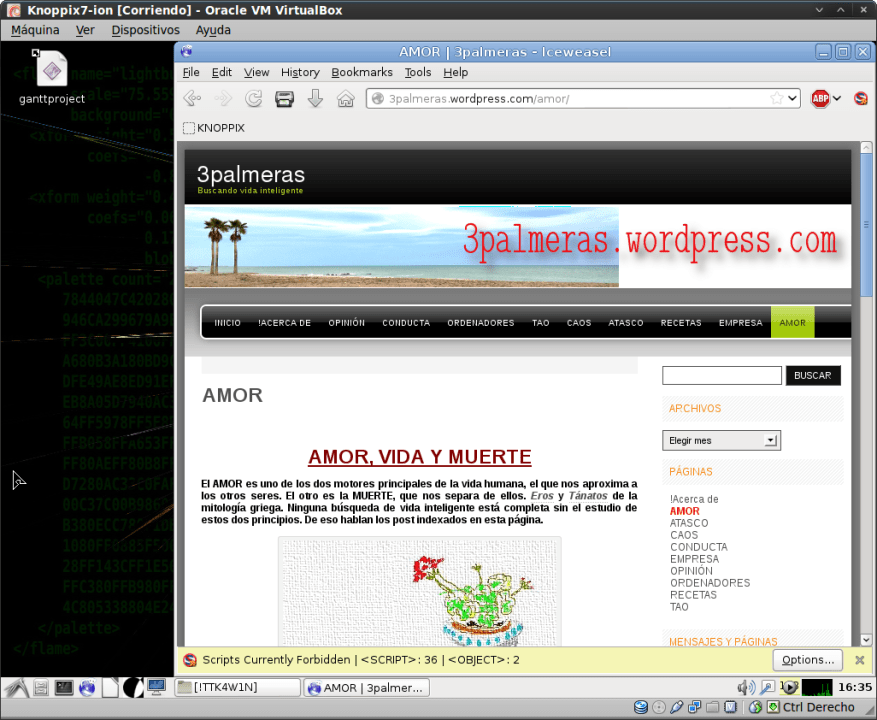Open the AdBlock Plus icon
Image resolution: width=877 pixels, height=720 pixels.
coord(819,98)
